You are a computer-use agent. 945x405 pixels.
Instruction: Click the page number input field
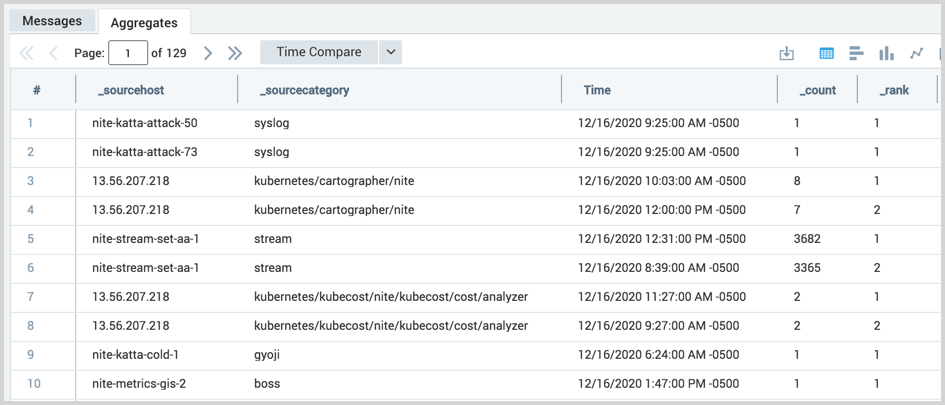(128, 53)
